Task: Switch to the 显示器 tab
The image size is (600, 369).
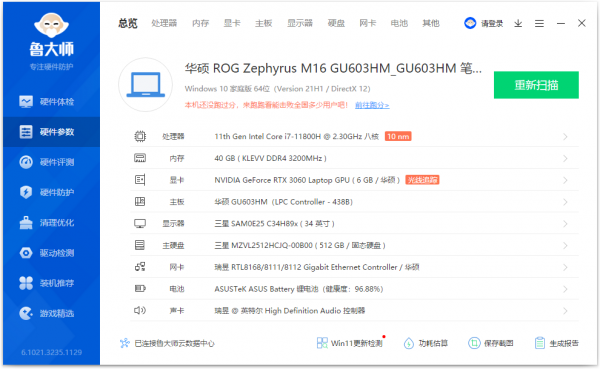Action: point(300,23)
